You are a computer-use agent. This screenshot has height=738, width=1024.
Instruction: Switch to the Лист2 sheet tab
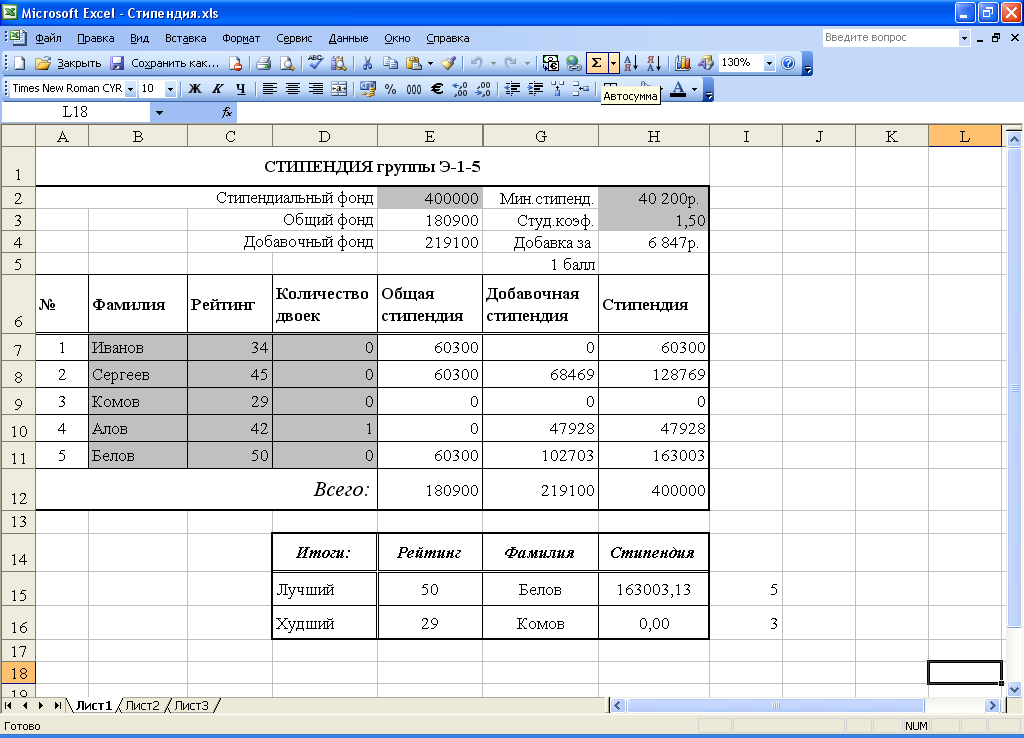[142, 705]
